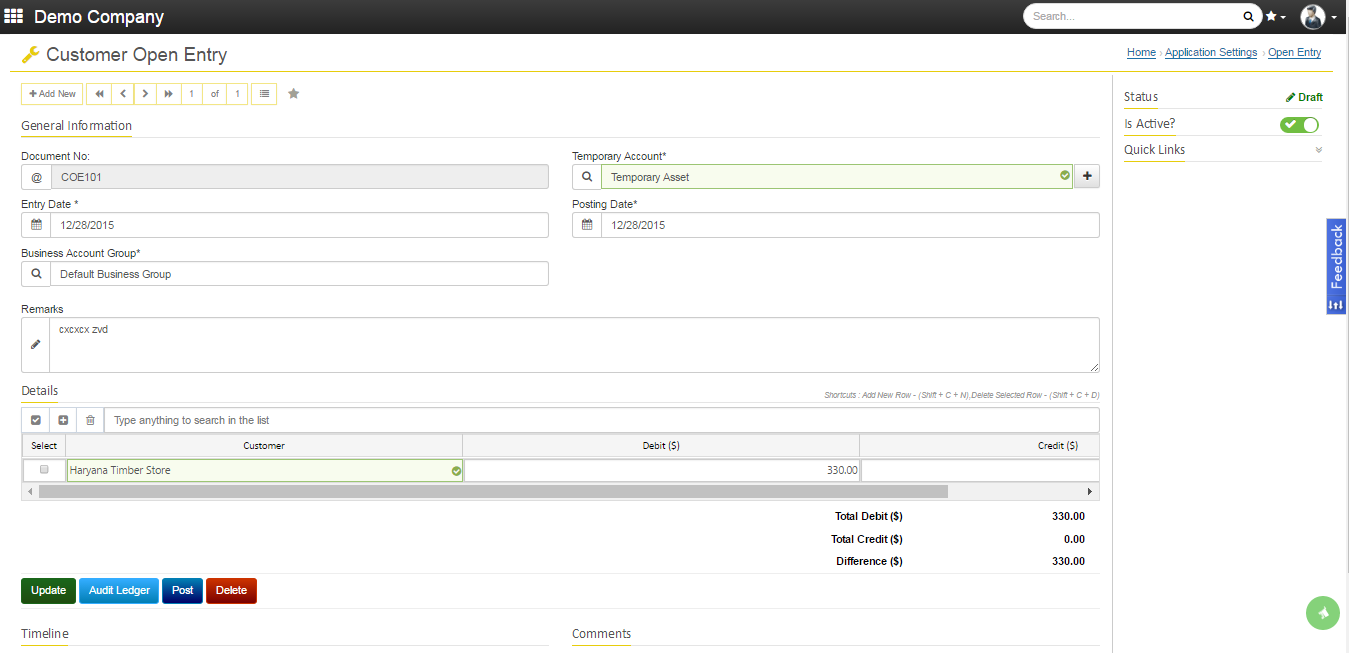Click the grid horizontal scrollbar thumb
This screenshot has width=1349, height=653.
pos(493,492)
